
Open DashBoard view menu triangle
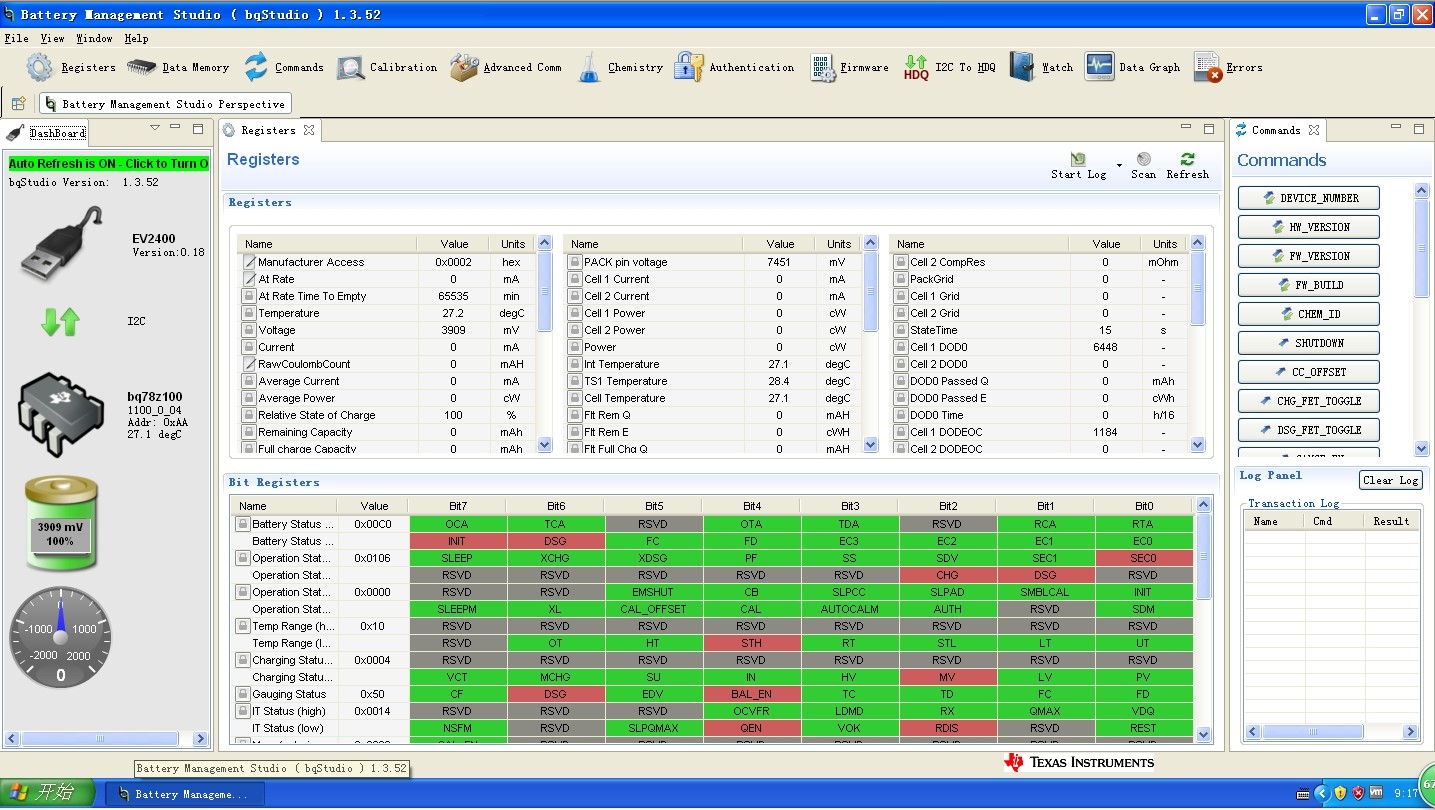click(155, 128)
